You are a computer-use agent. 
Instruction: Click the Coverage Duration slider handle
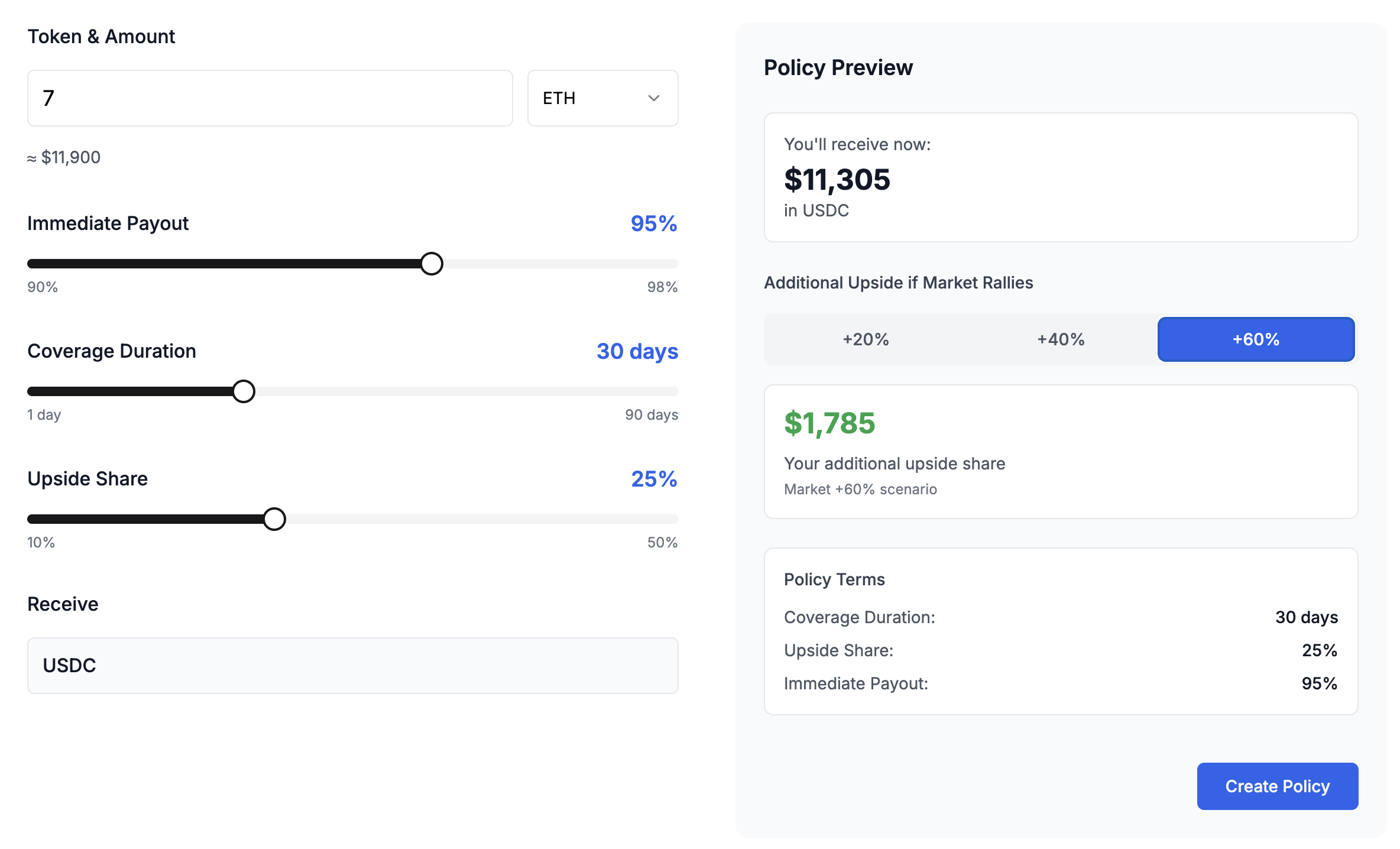[243, 391]
